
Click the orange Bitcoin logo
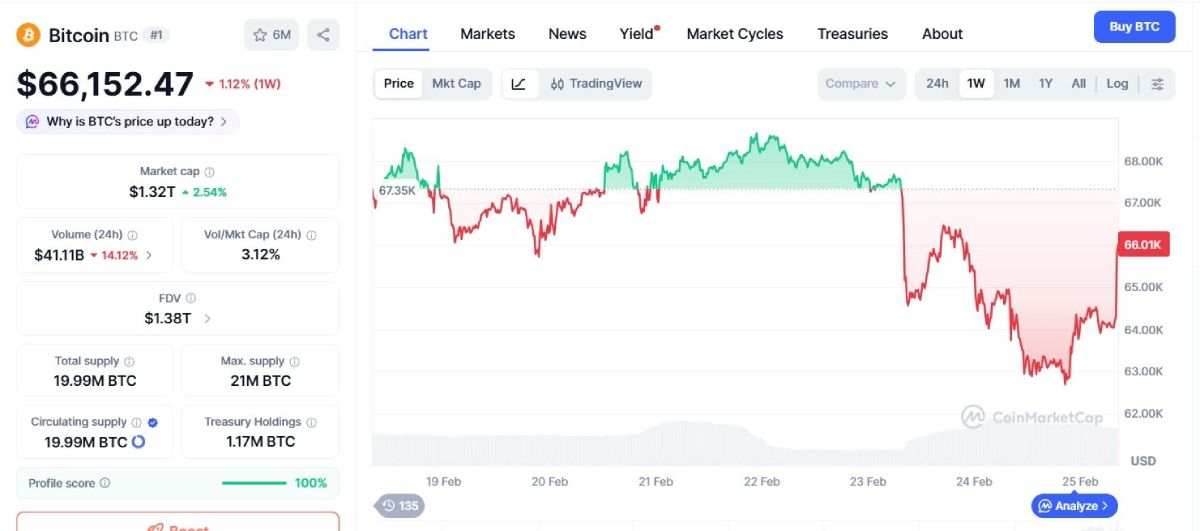pyautogui.click(x=28, y=35)
